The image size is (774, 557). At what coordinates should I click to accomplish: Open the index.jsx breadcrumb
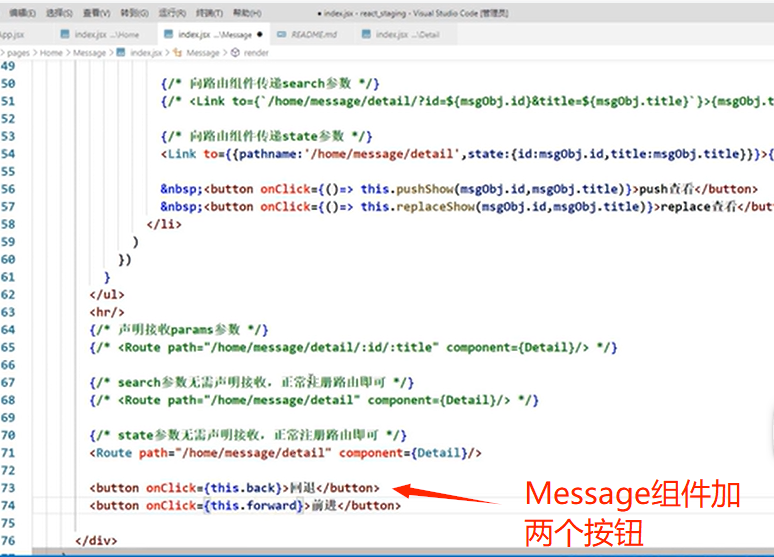point(146,53)
